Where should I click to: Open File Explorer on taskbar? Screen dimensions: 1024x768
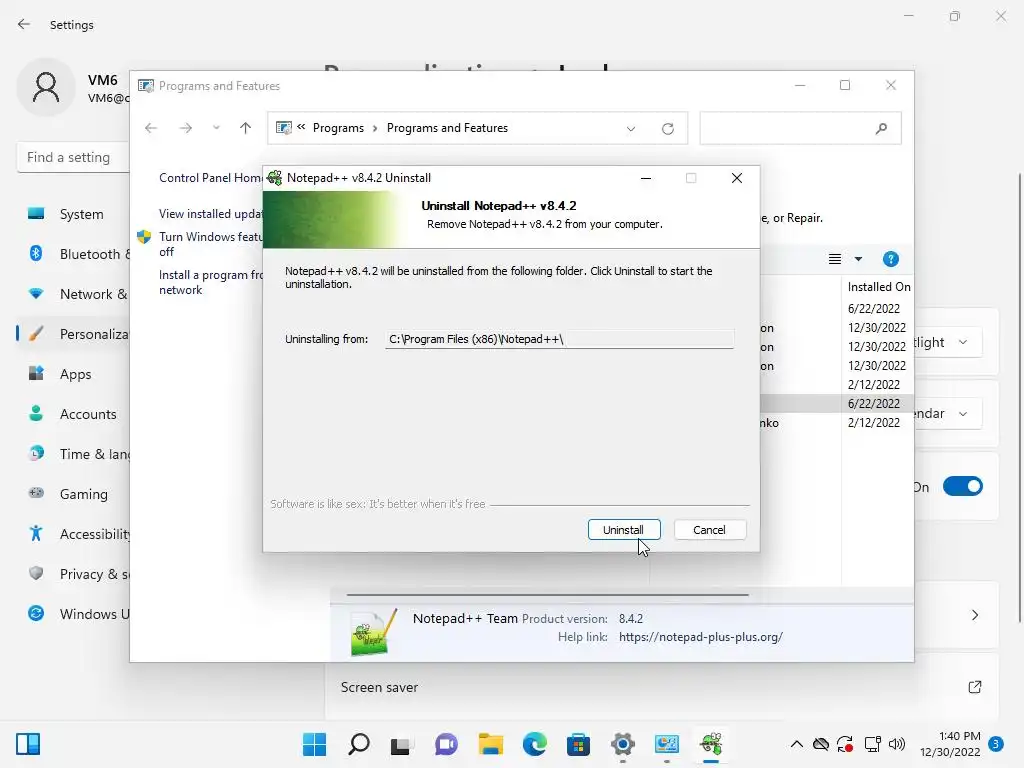tap(490, 744)
